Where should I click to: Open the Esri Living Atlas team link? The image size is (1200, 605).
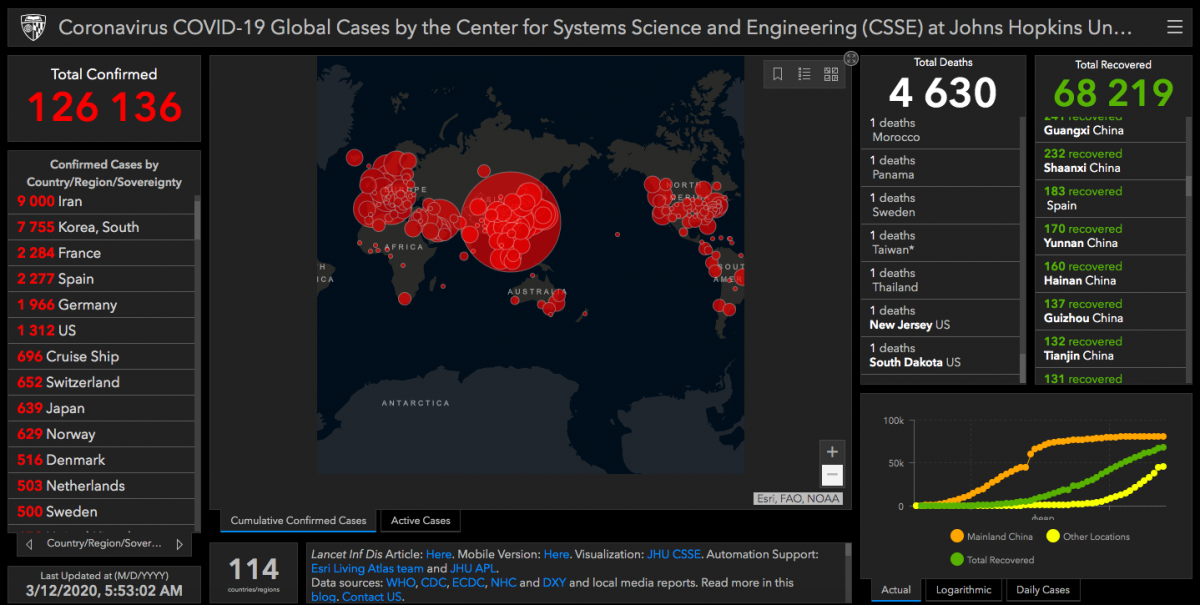tap(367, 568)
